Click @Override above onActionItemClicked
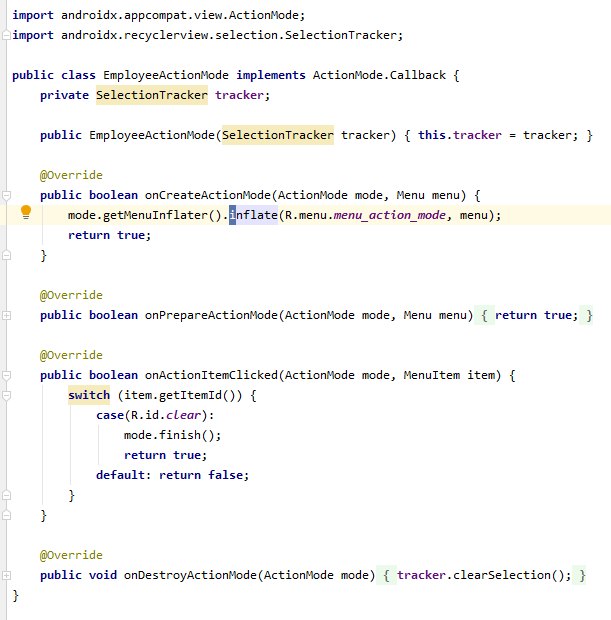 point(71,355)
